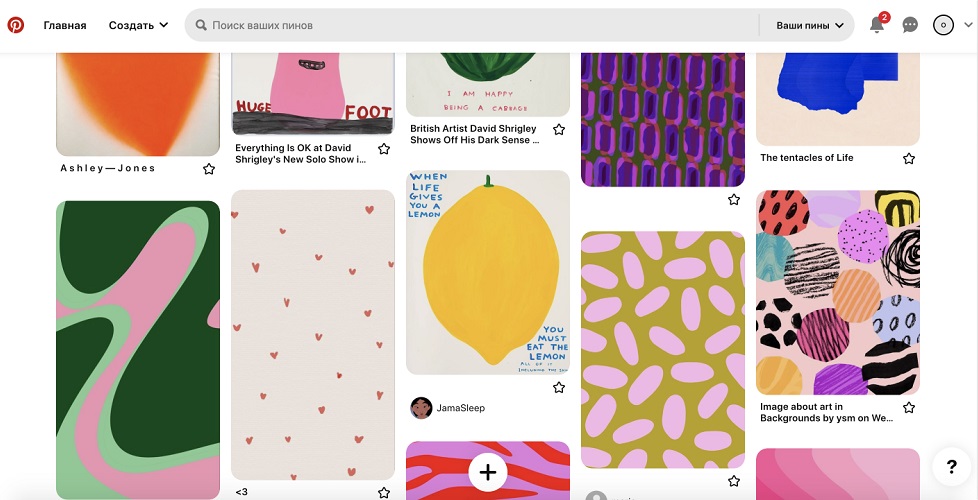
Task: Star The tentacles of Life pin
Action: [909, 158]
